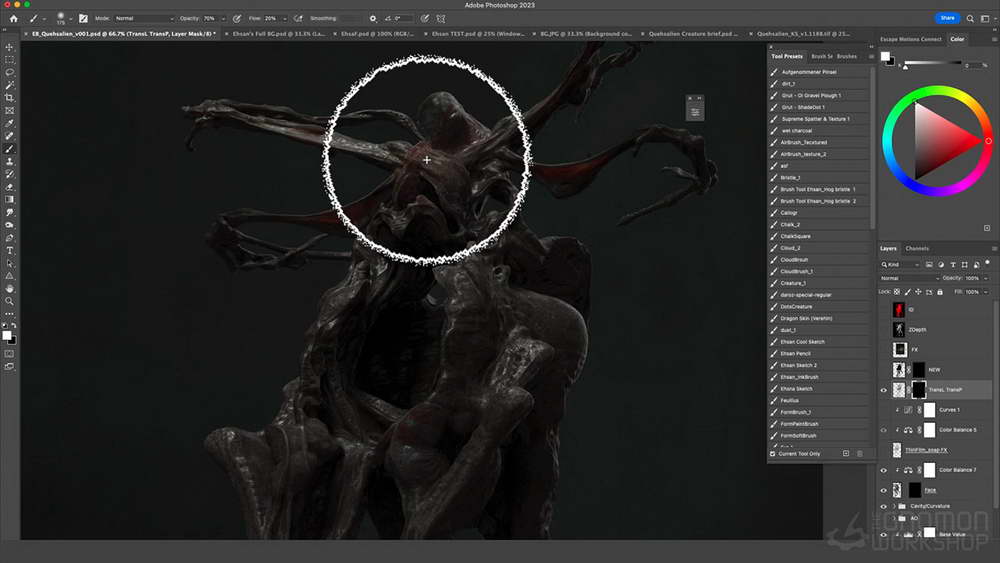Expand the Cavity/Curvature group
Image resolution: width=1000 pixels, height=563 pixels.
click(x=894, y=506)
